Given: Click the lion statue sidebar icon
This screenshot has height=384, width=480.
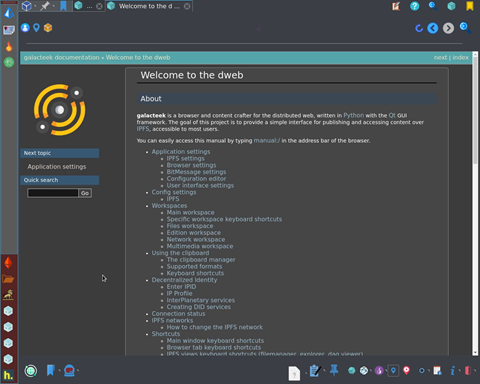Looking at the screenshot, I should (x=8, y=295).
